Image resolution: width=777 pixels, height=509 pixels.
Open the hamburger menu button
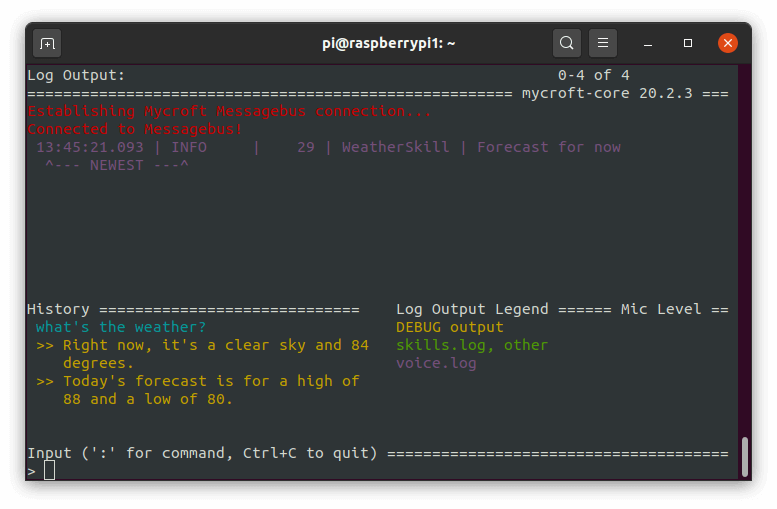click(603, 43)
